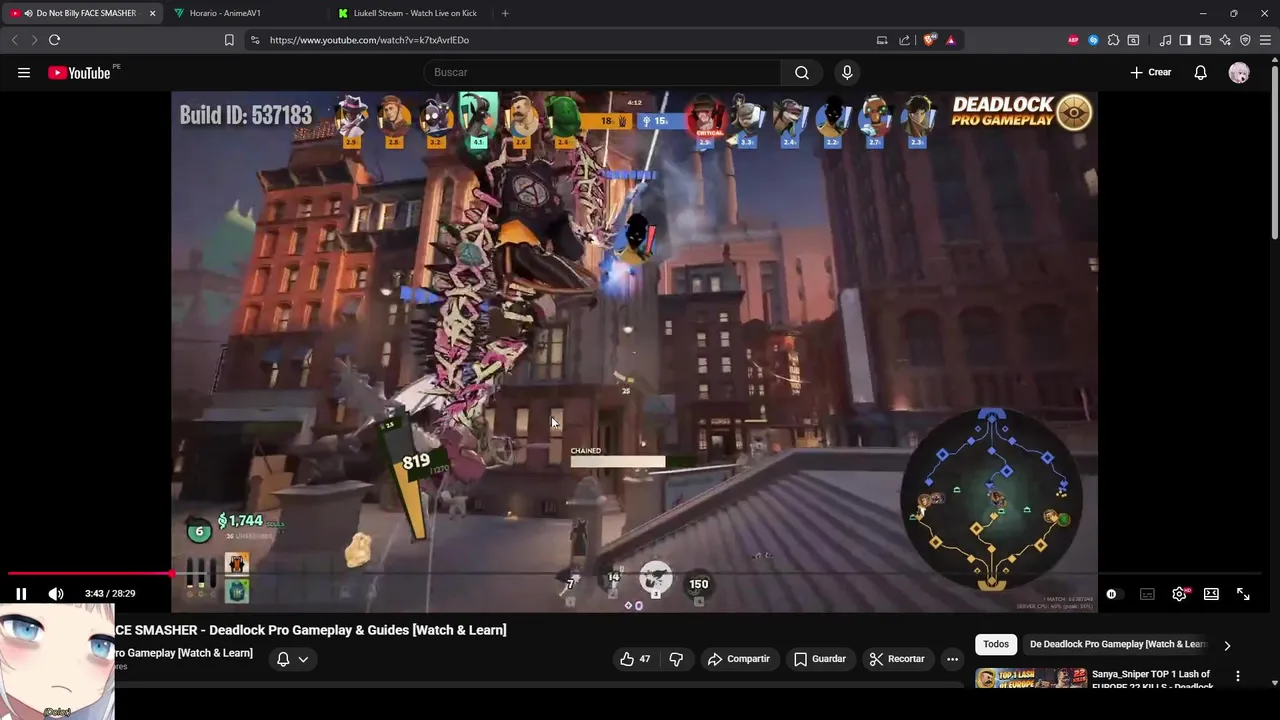Viewport: 1280px width, 720px height.
Task: Install app / cast screen icon in address bar
Action: [x=881, y=40]
